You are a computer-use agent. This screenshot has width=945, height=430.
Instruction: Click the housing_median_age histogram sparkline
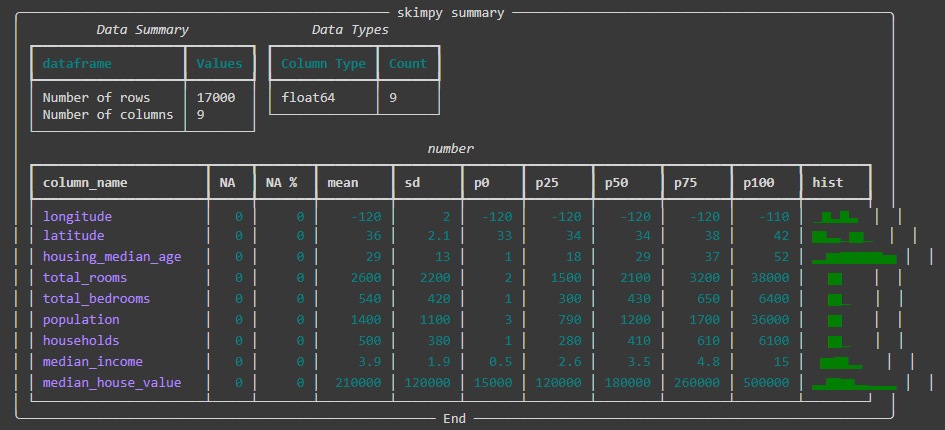pos(854,258)
